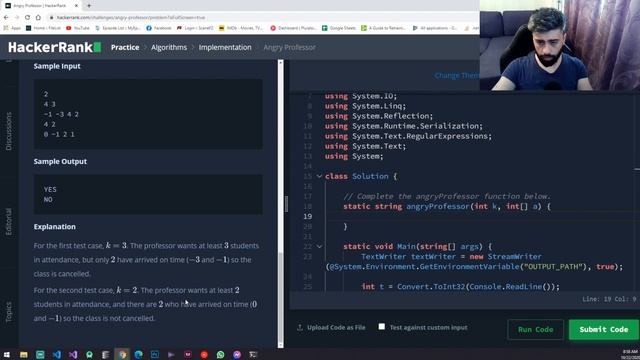Click the Change Theme link
The image size is (640, 360).
pyautogui.click(x=457, y=76)
